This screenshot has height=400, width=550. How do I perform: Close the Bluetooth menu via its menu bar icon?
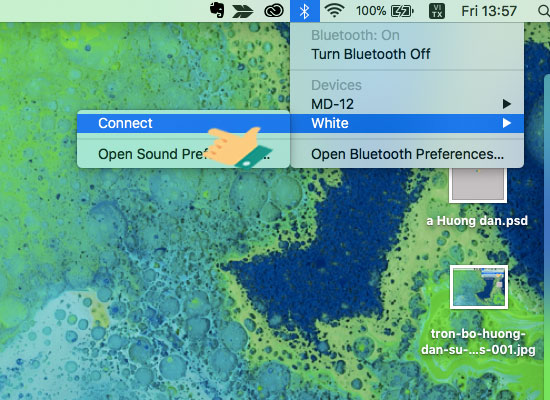click(x=305, y=11)
